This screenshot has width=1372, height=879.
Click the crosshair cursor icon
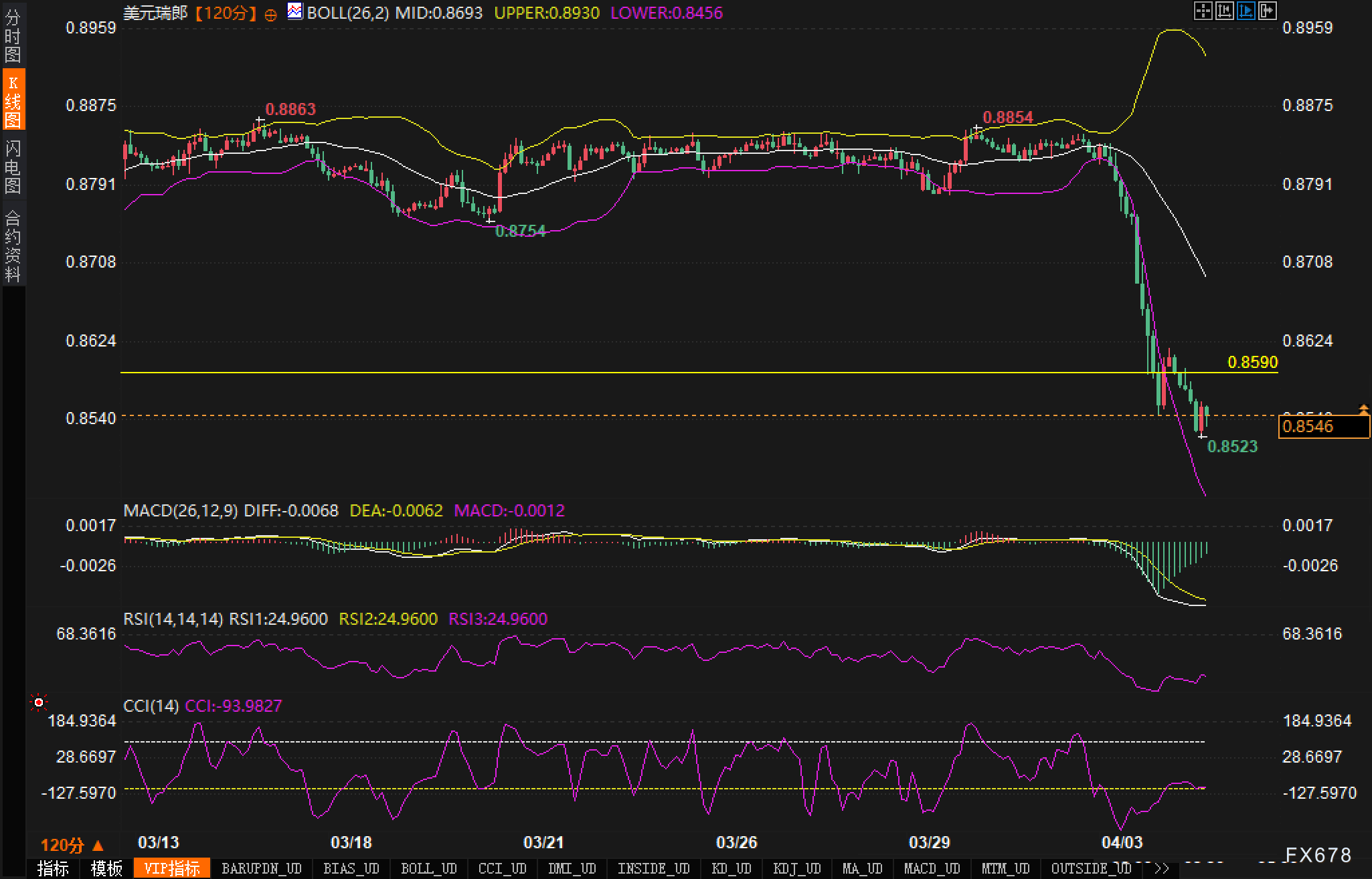pos(1203,11)
